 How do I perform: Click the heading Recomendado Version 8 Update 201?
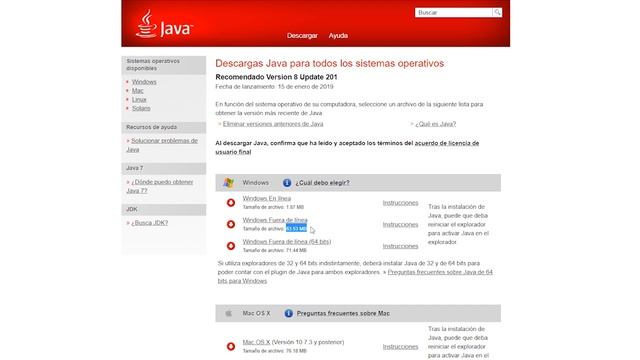276,77
